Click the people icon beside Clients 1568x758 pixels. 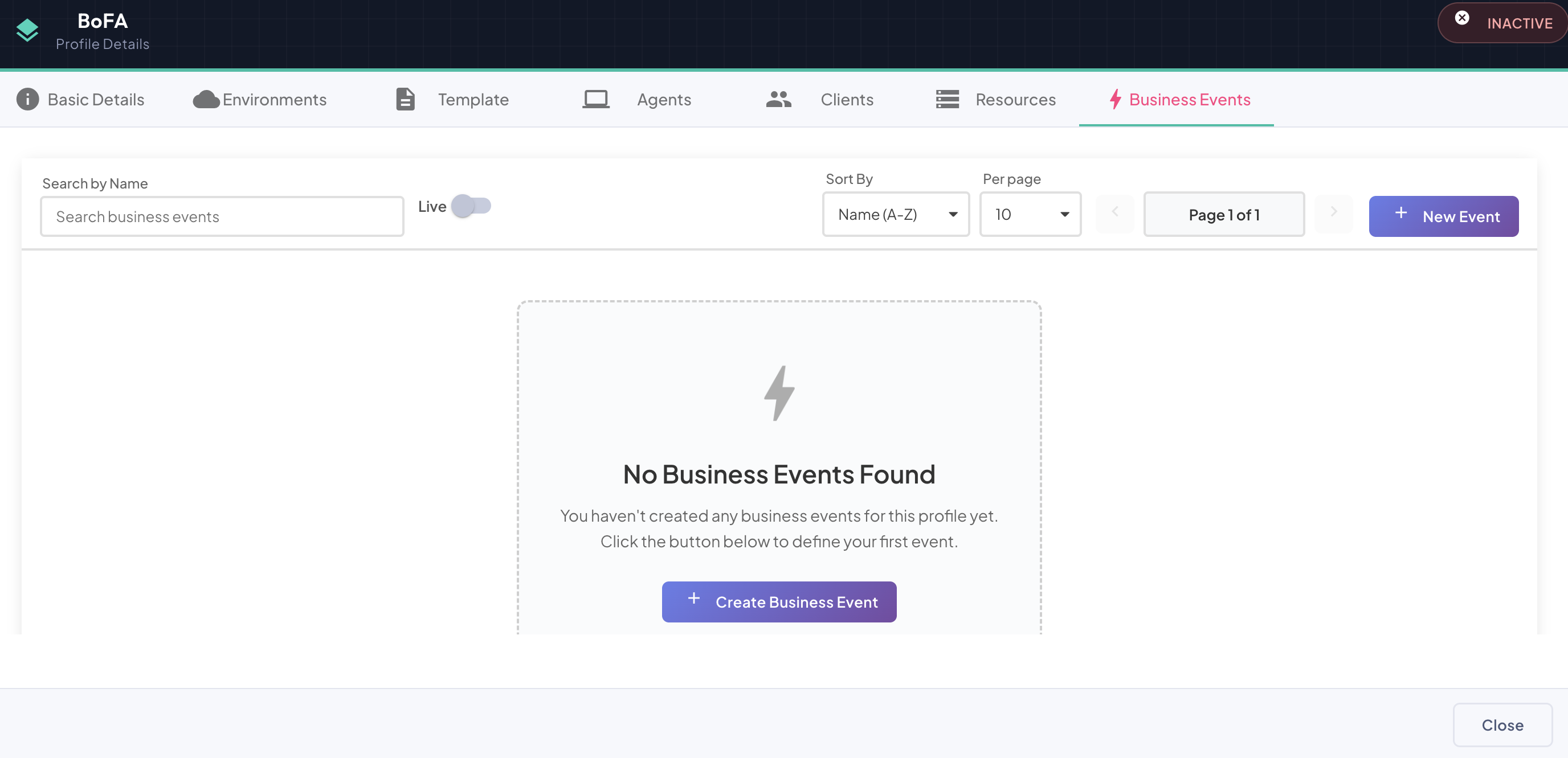778,99
